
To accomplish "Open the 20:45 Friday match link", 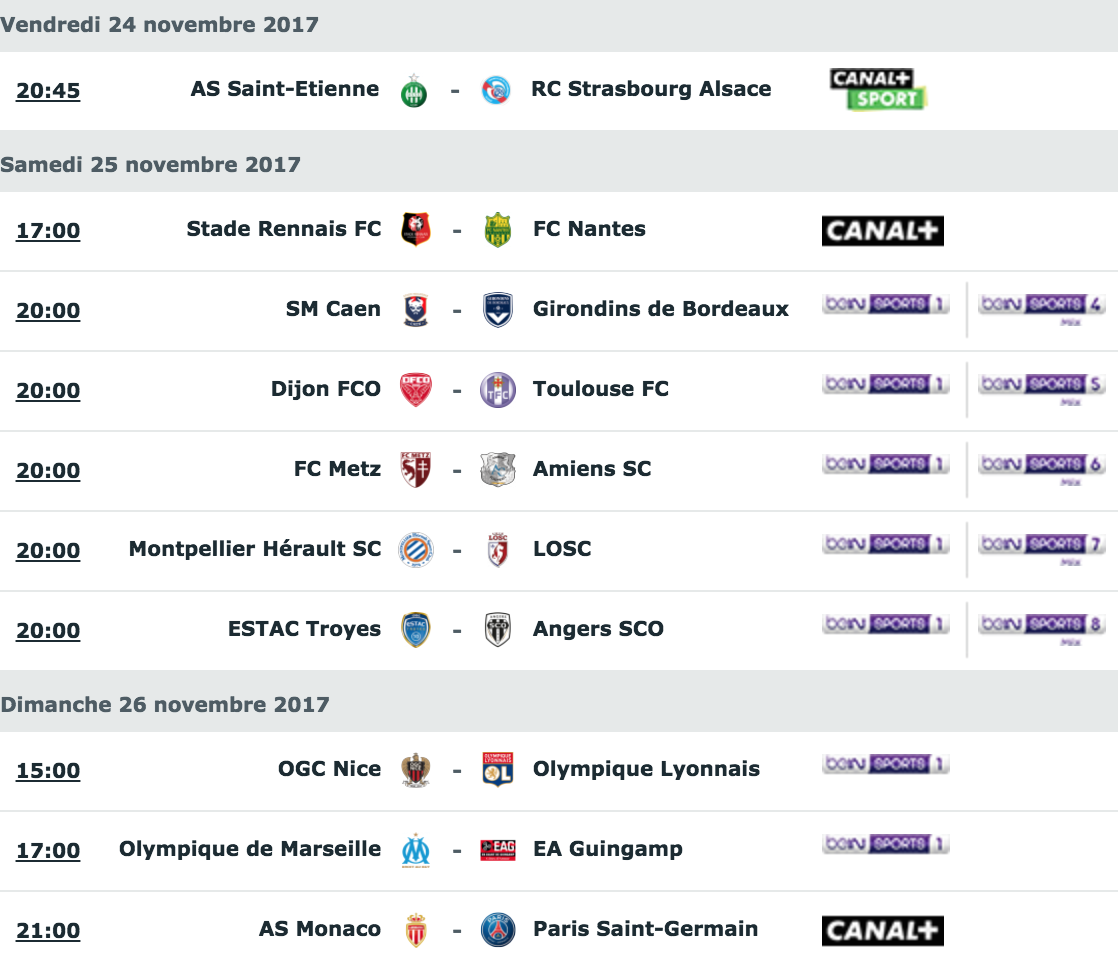I will [x=48, y=91].
